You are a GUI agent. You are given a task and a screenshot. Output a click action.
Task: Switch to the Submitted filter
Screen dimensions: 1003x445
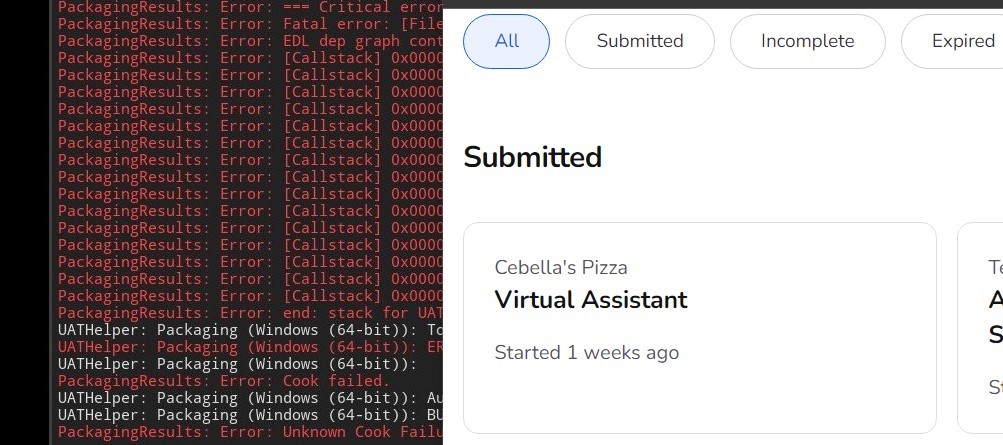coord(639,42)
